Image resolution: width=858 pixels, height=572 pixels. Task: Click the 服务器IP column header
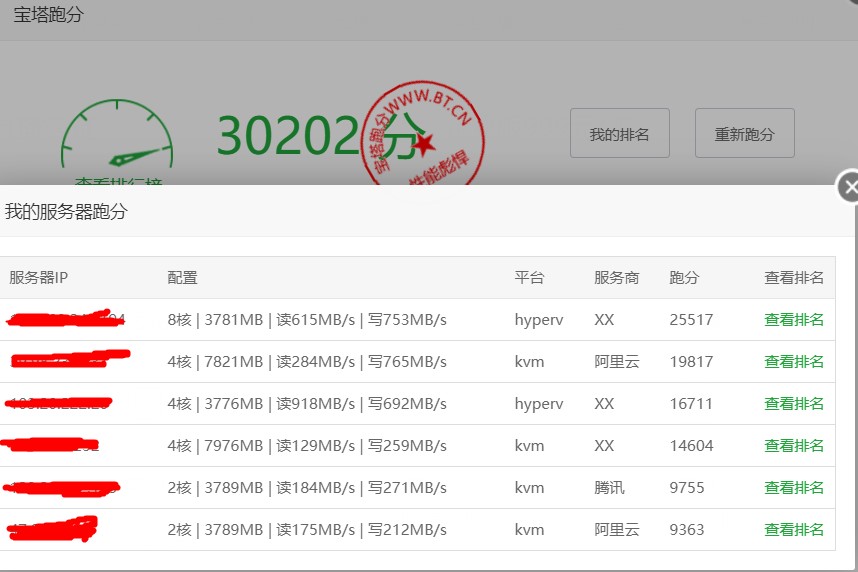click(39, 278)
